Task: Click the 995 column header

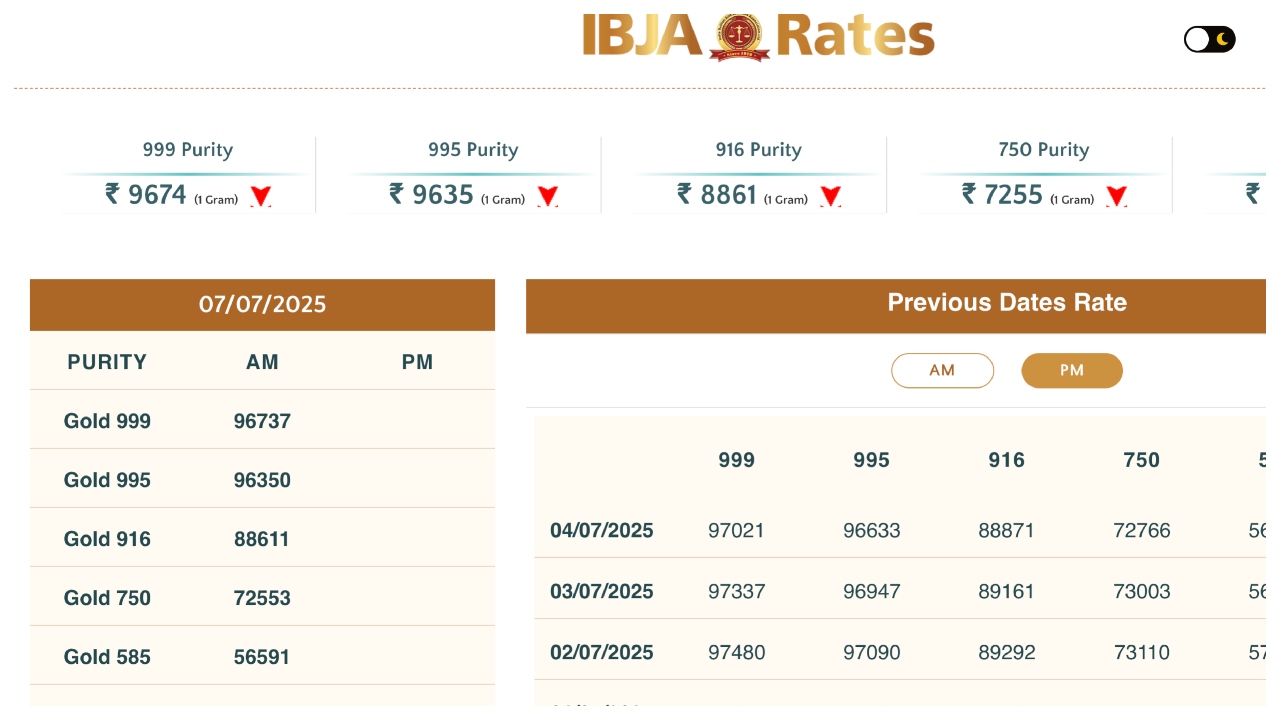Action: (871, 460)
